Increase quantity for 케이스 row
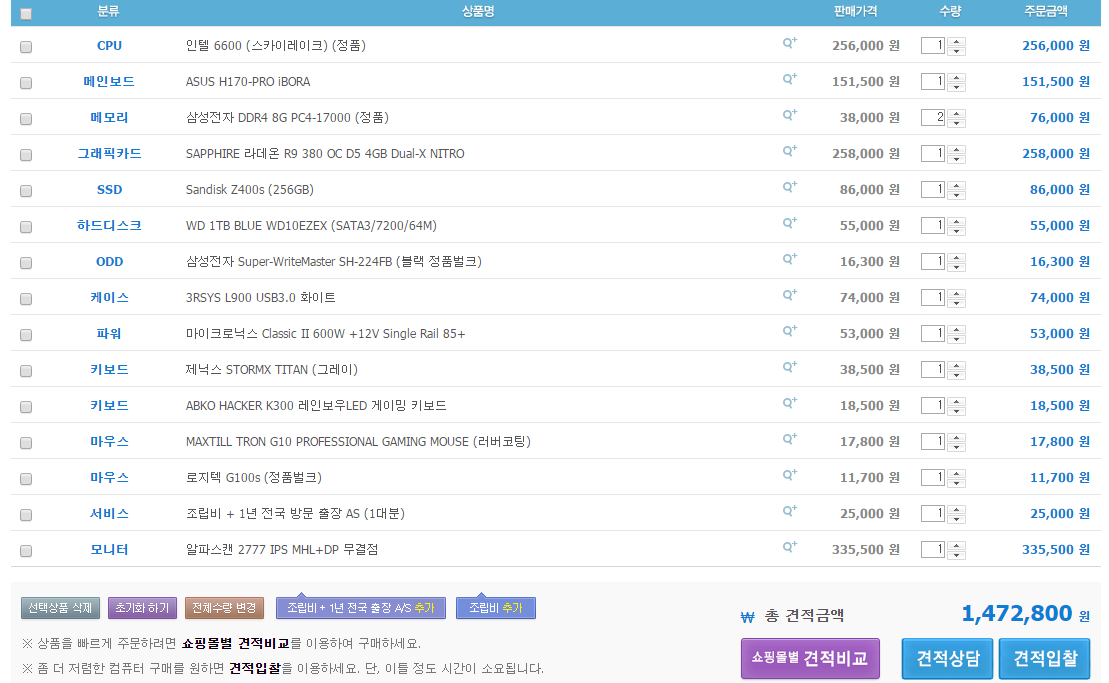1109x683 pixels. (956, 293)
